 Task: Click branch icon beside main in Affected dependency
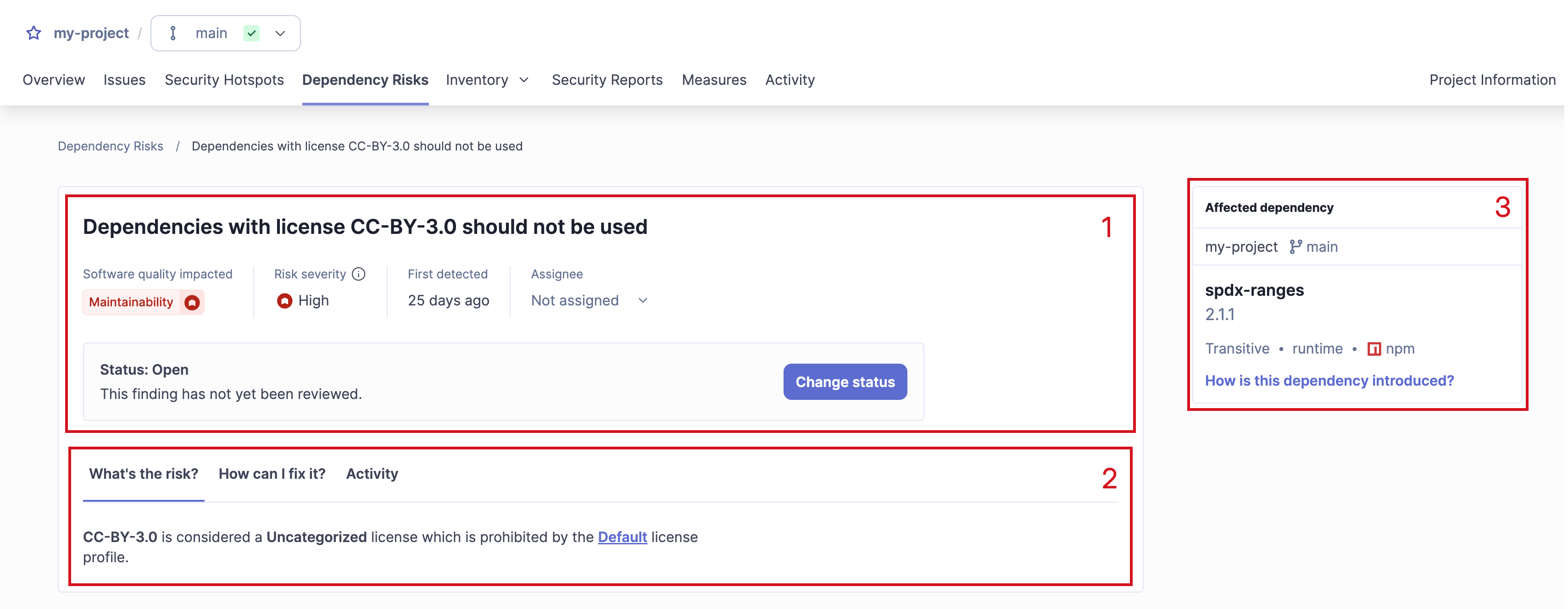[x=1296, y=246]
